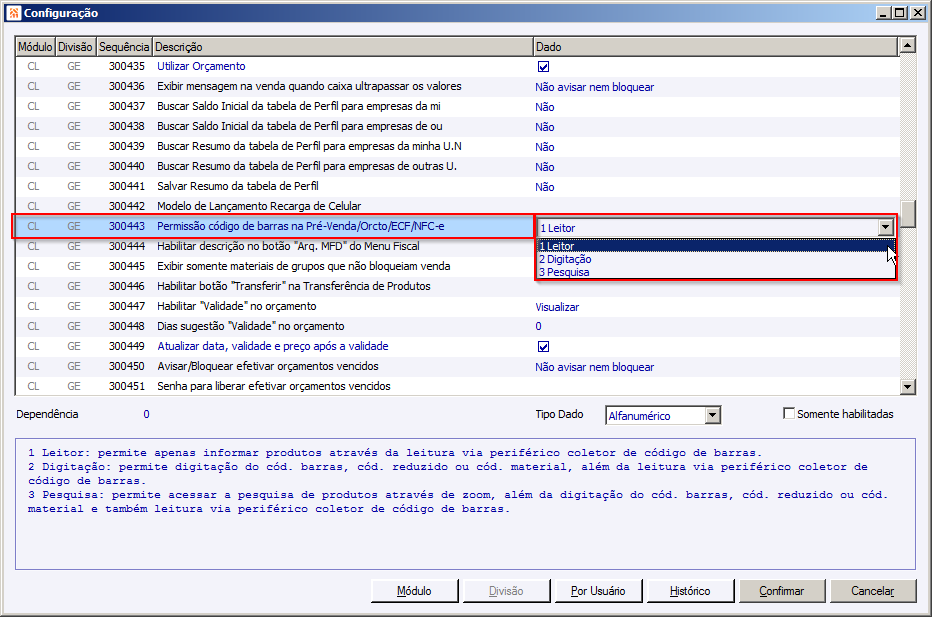Open the Histórico button
Screen dimensions: 932x617
[690, 591]
